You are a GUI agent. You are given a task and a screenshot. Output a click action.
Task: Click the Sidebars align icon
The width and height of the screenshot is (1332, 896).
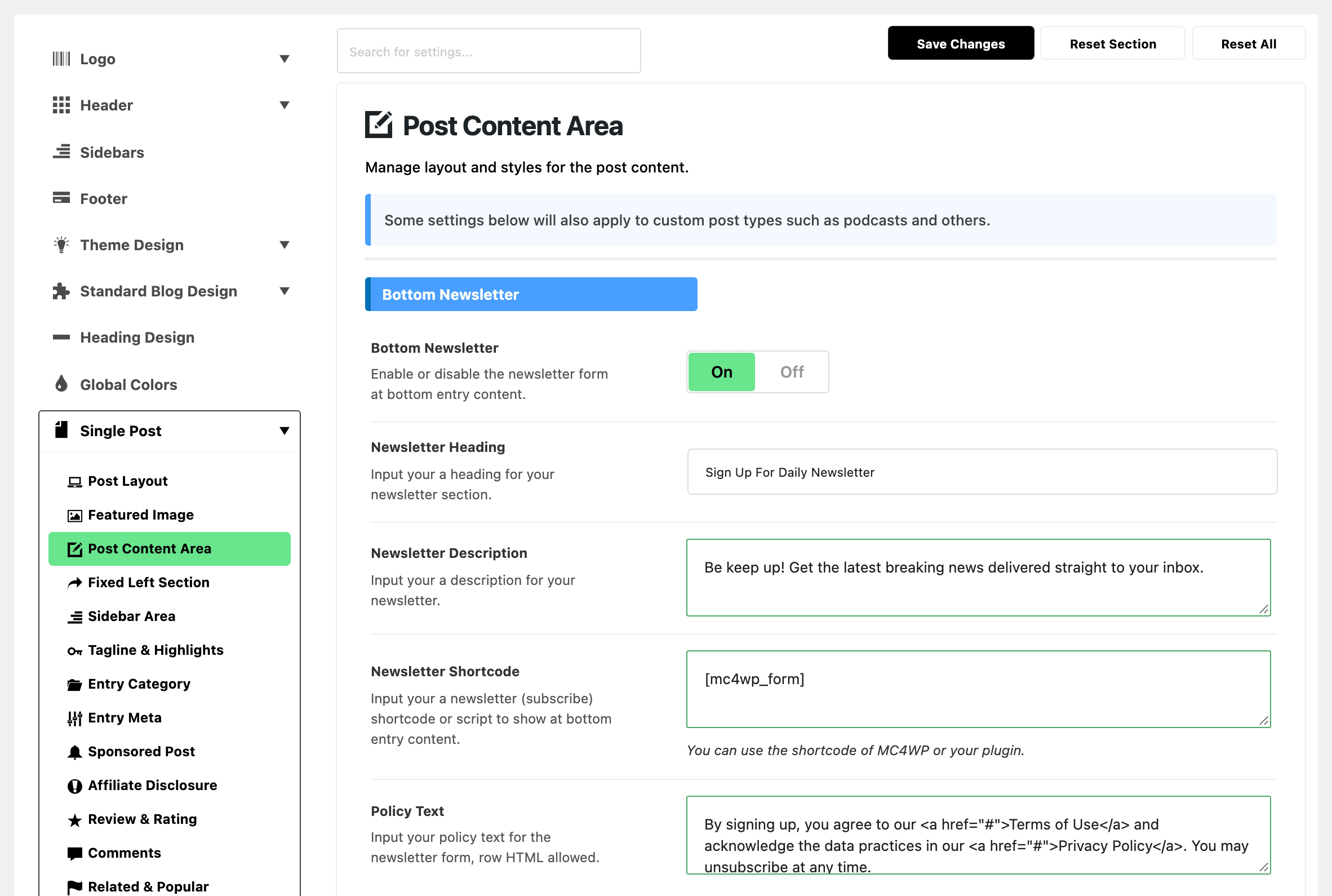pos(61,152)
